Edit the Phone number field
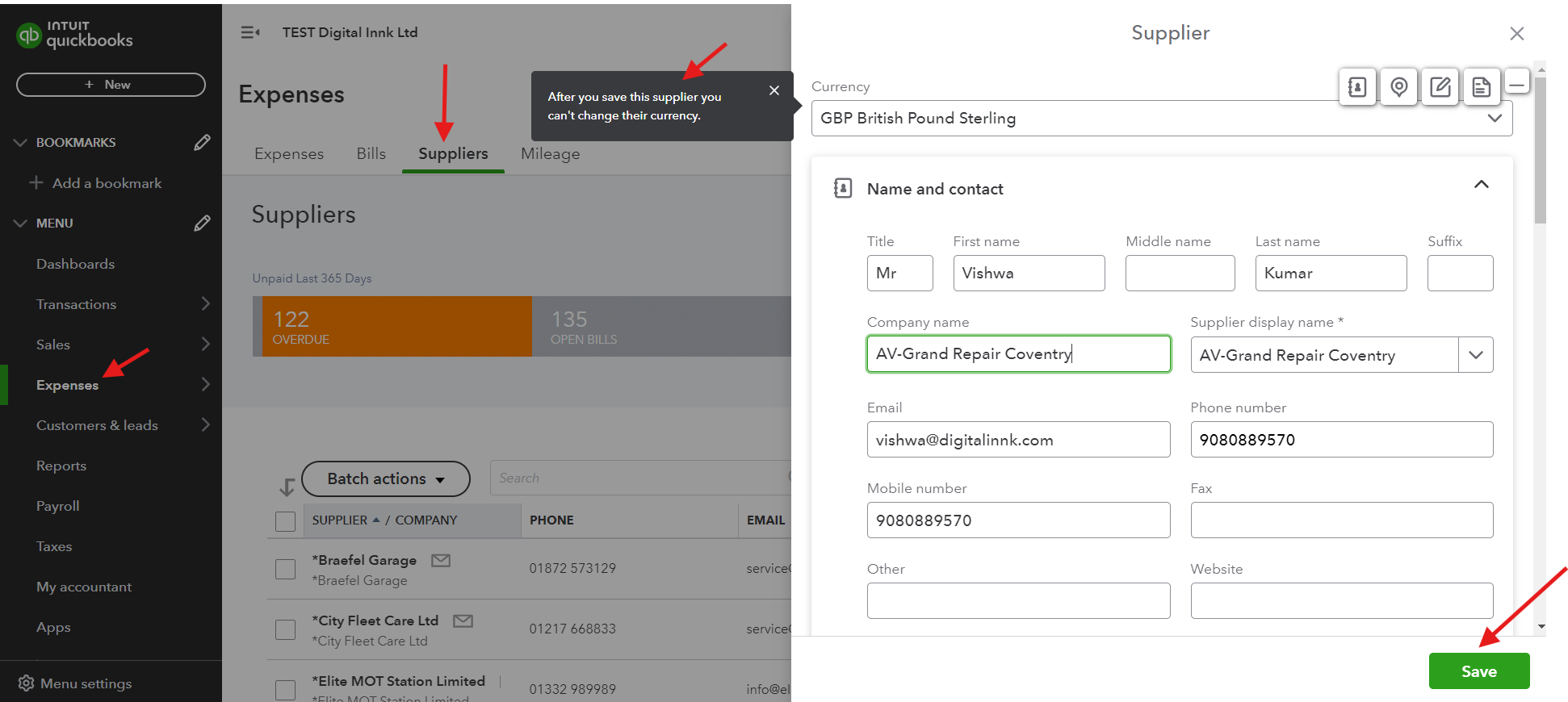This screenshot has width=1568, height=702. (1341, 439)
